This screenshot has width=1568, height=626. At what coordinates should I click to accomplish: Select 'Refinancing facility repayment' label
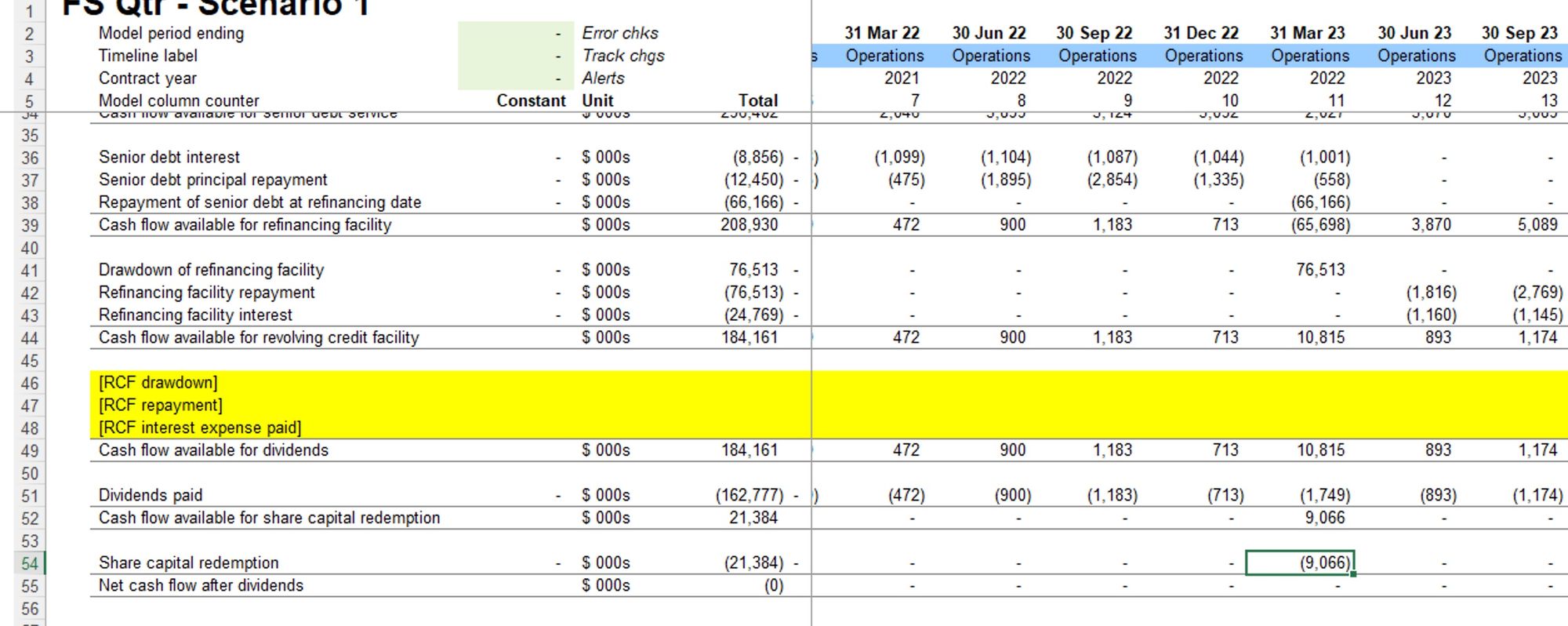click(206, 293)
